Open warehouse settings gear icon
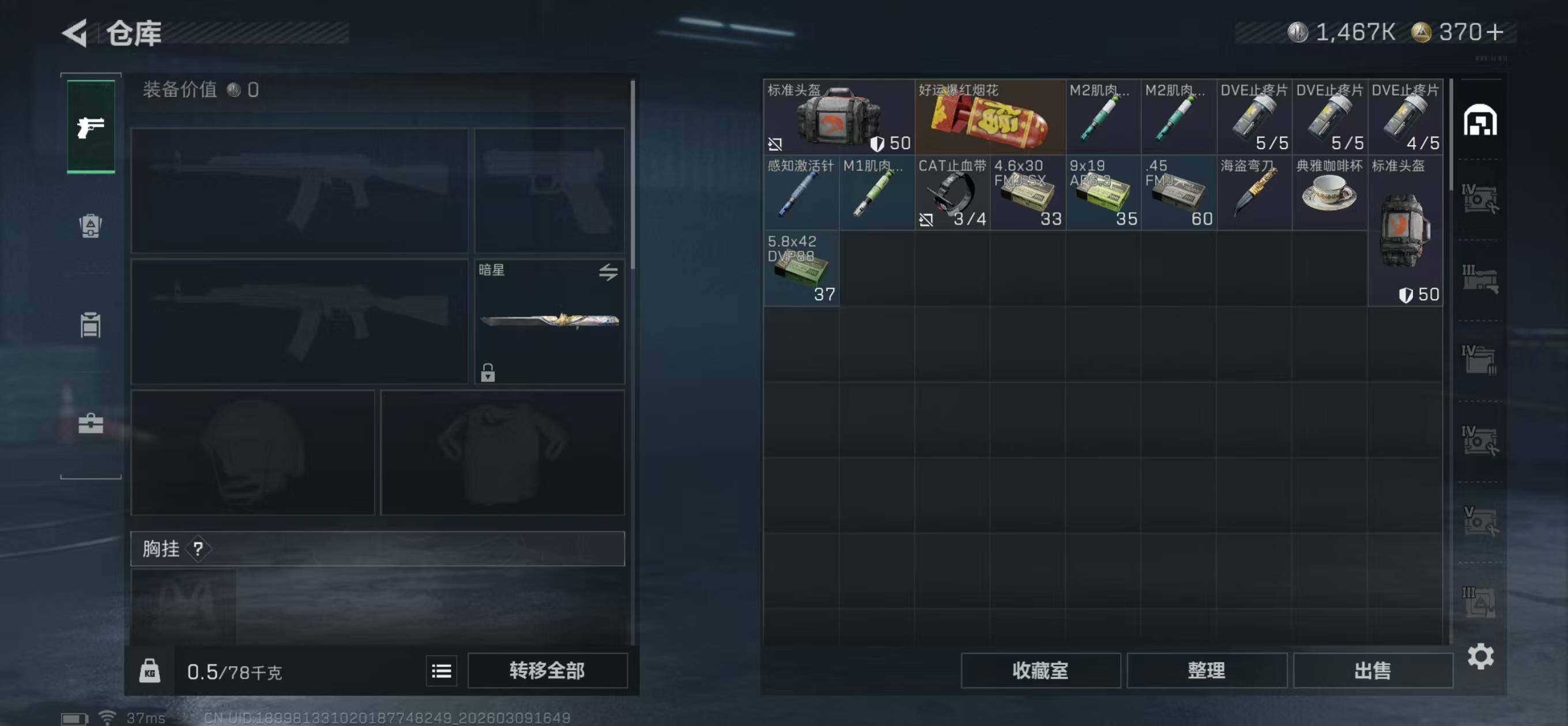1568x726 pixels. (1480, 656)
